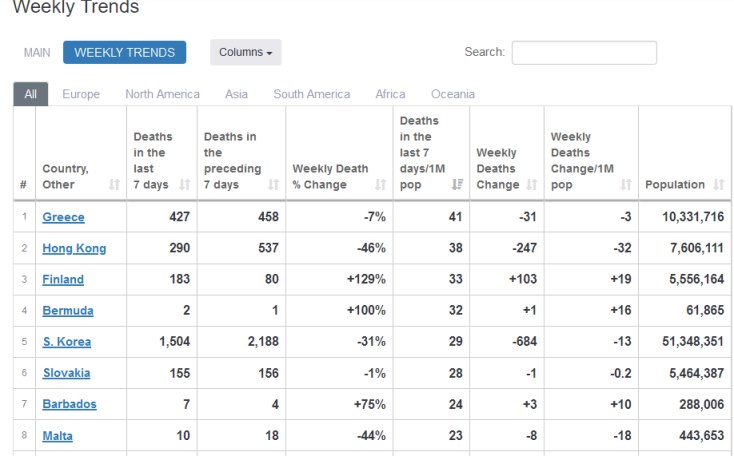Show South America countries only
Image resolution: width=734 pixels, height=456 pixels.
(312, 94)
